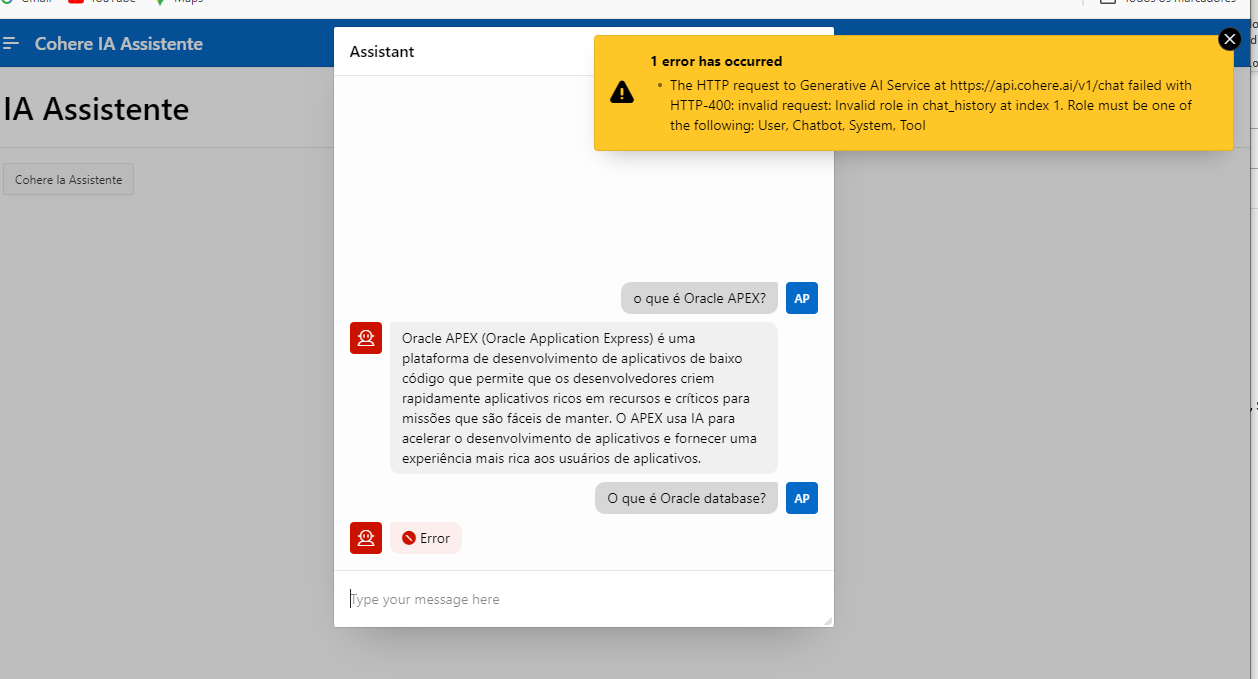Viewport: 1258px width, 679px height.
Task: Click the red Error icon in chat reply
Action: (x=409, y=538)
